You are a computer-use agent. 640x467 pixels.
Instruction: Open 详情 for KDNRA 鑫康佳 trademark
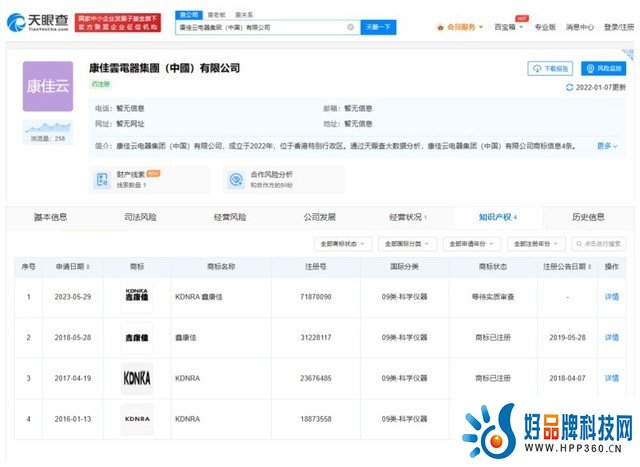coord(611,297)
